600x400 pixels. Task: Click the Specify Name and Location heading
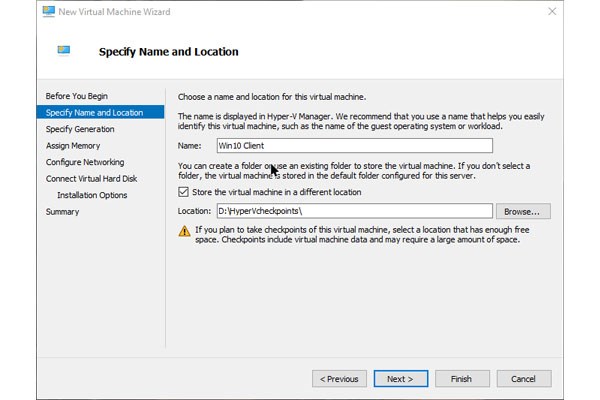tap(168, 52)
